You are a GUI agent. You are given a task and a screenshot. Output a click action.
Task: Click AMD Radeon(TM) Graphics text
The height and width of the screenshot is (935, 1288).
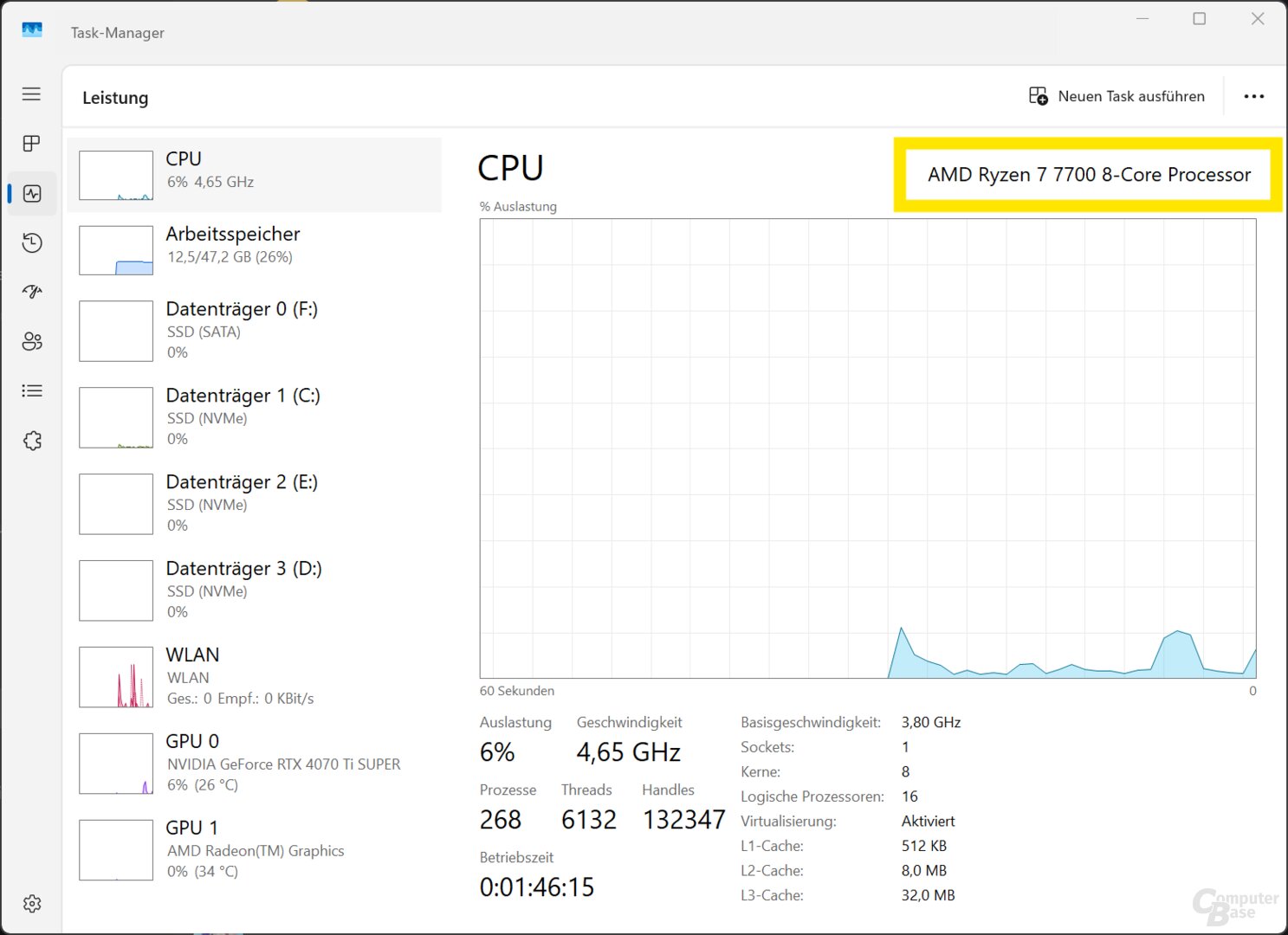point(256,851)
